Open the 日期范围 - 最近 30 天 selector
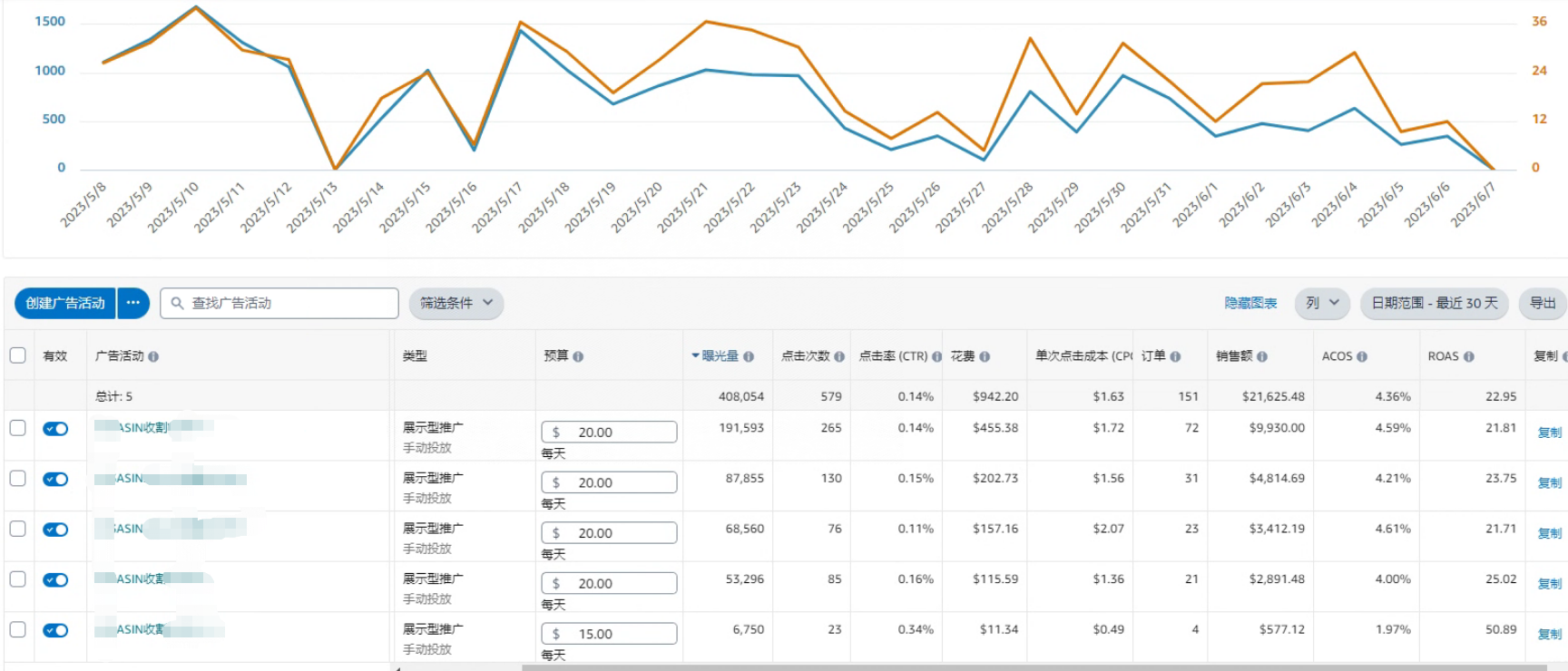1568x671 pixels. (x=1434, y=303)
